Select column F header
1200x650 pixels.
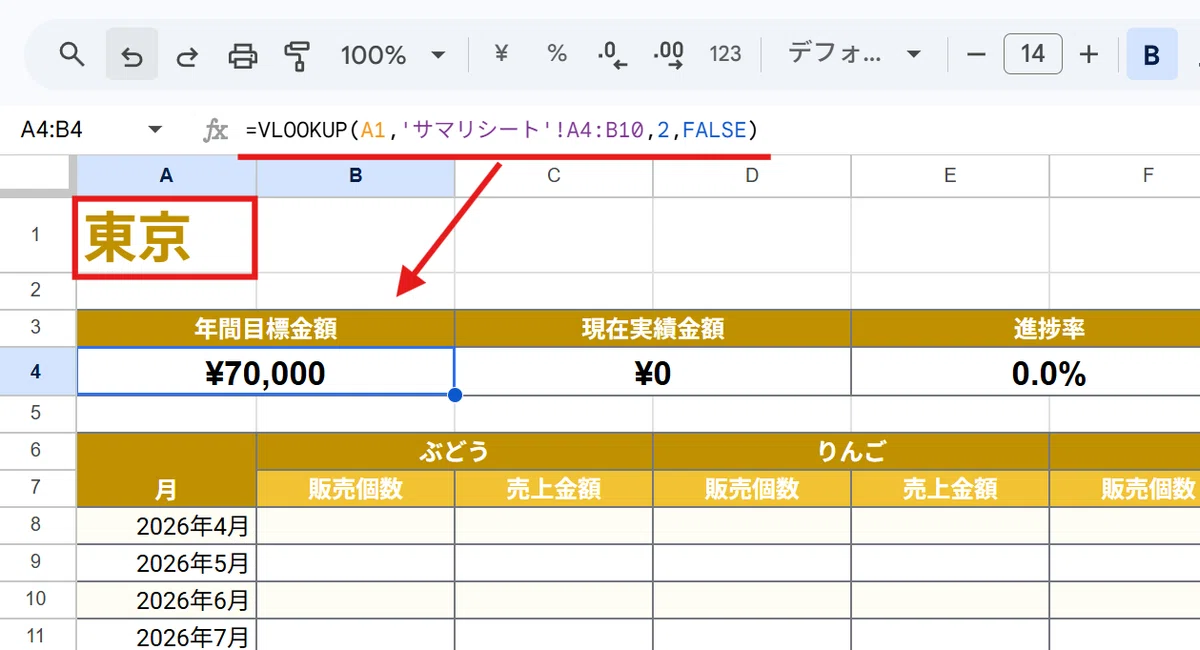1125,176
